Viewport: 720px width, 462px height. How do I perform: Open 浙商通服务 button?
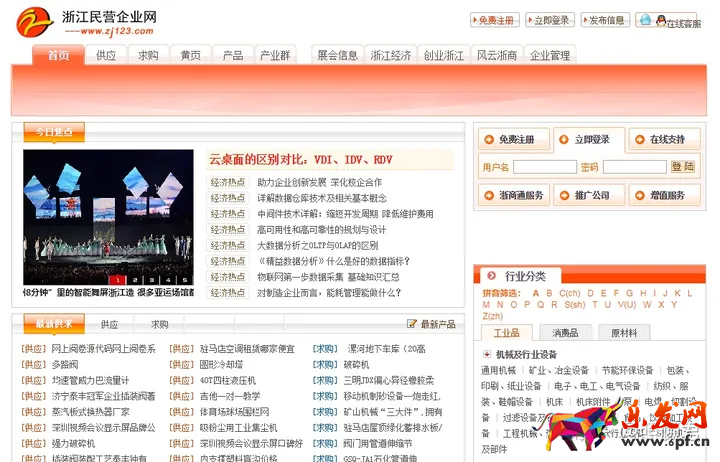pyautogui.click(x=514, y=195)
